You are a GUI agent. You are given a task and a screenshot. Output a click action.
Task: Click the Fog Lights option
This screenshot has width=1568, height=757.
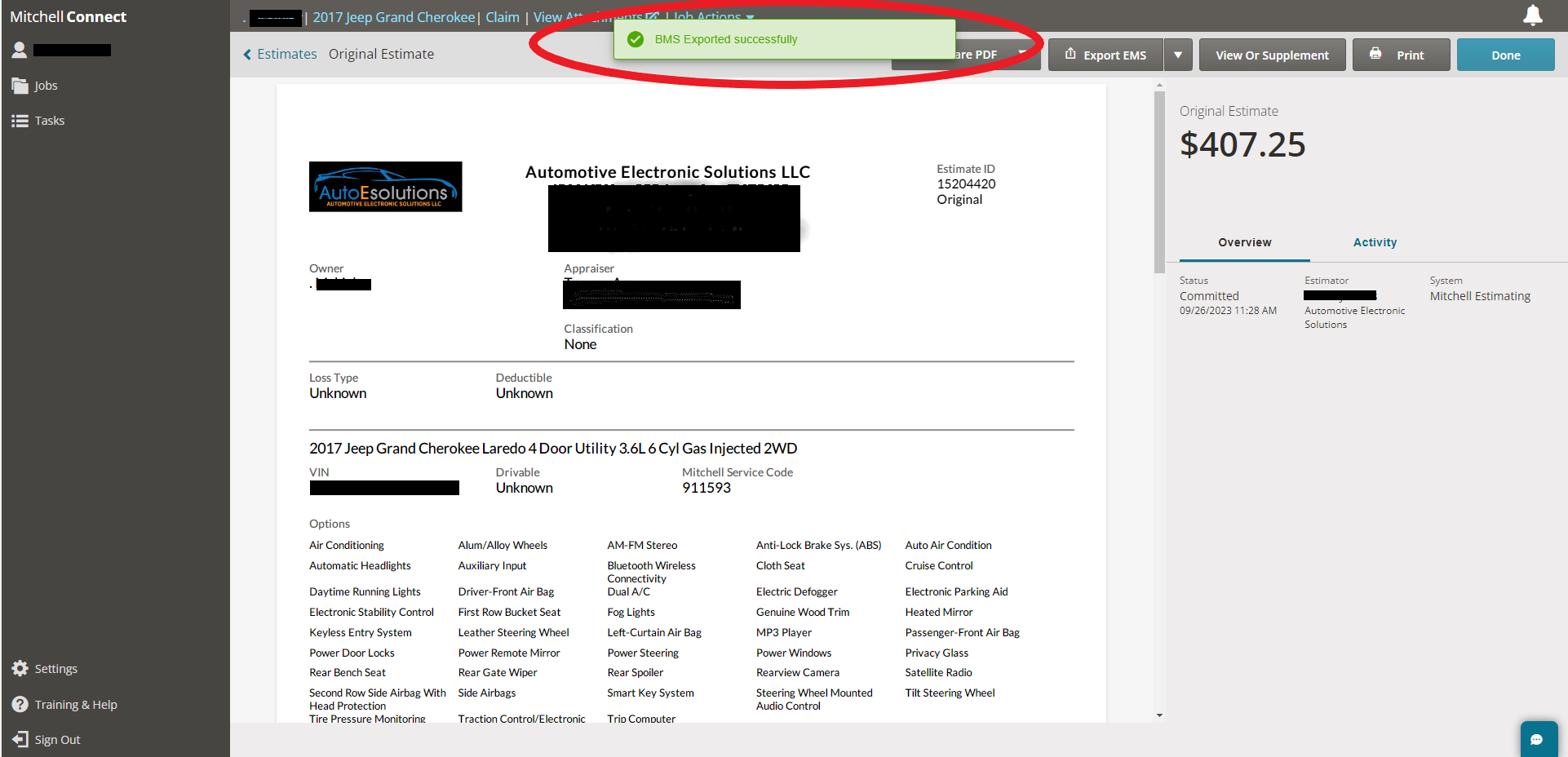pyautogui.click(x=631, y=612)
